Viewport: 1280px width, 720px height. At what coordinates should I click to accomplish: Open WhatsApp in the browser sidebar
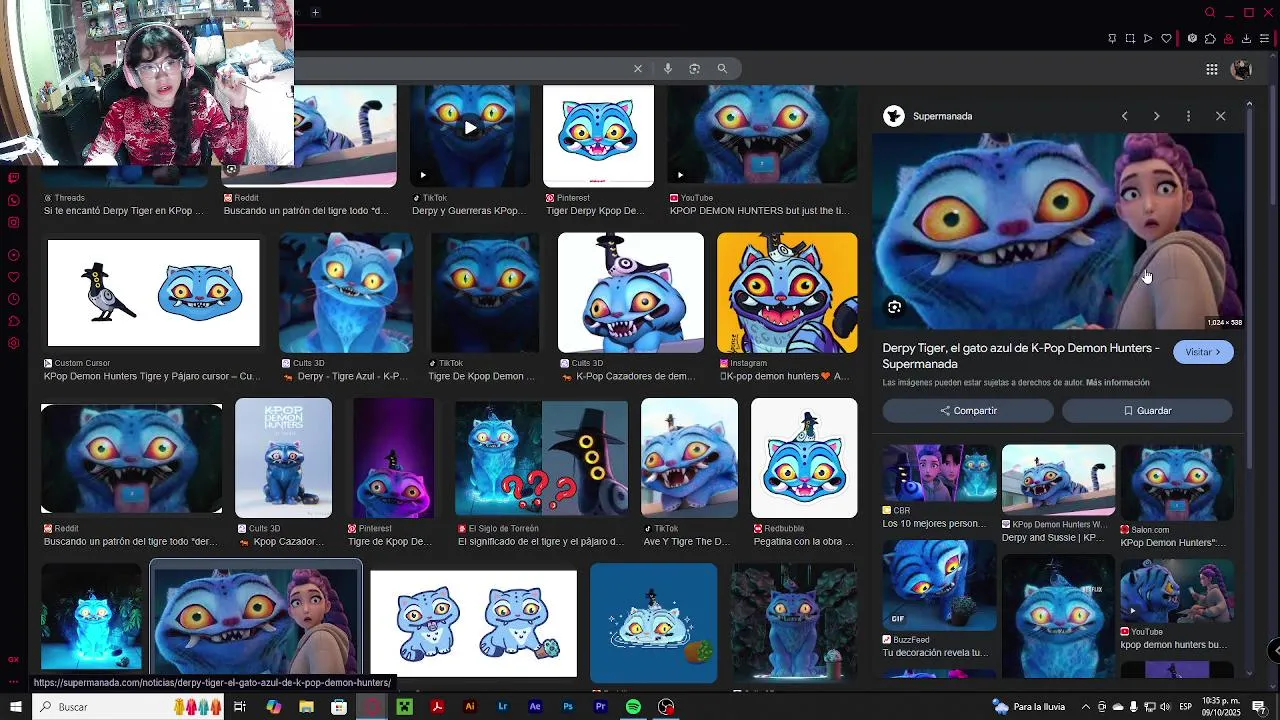click(x=14, y=200)
